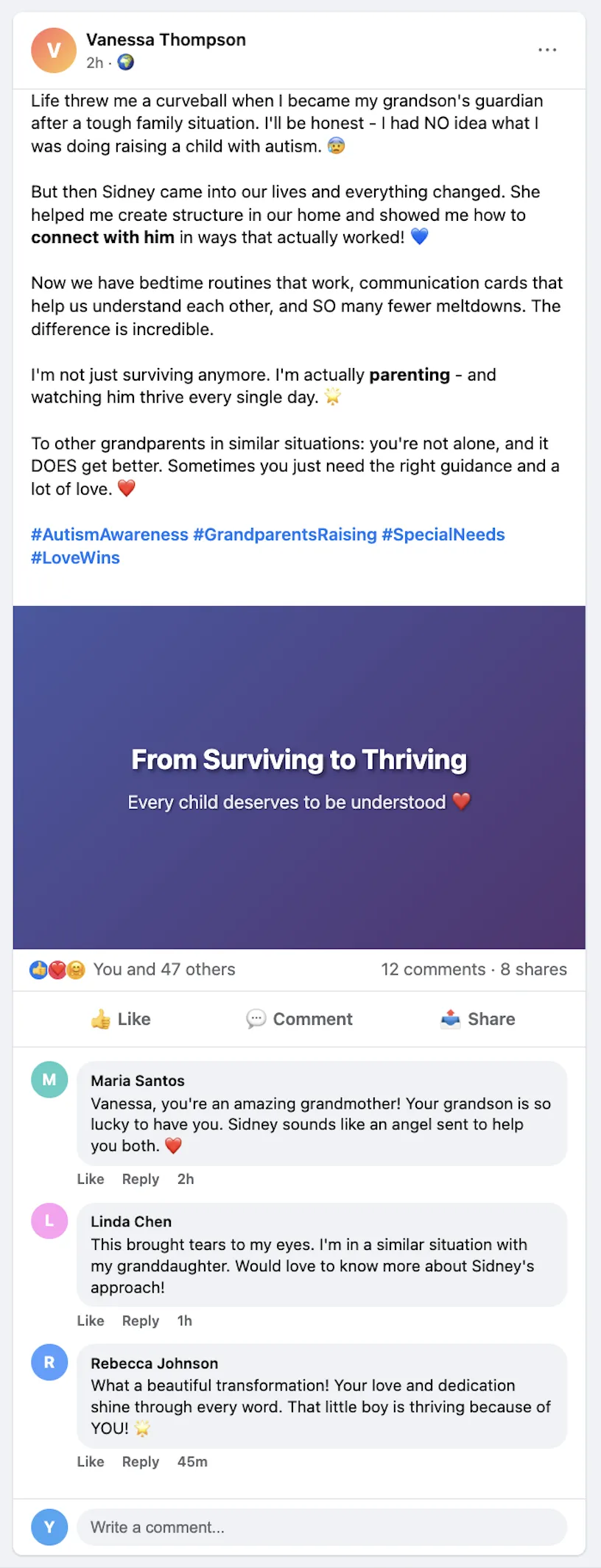Click the reaction emojis summary icons
The width and height of the screenshot is (601, 1568).
point(57,970)
